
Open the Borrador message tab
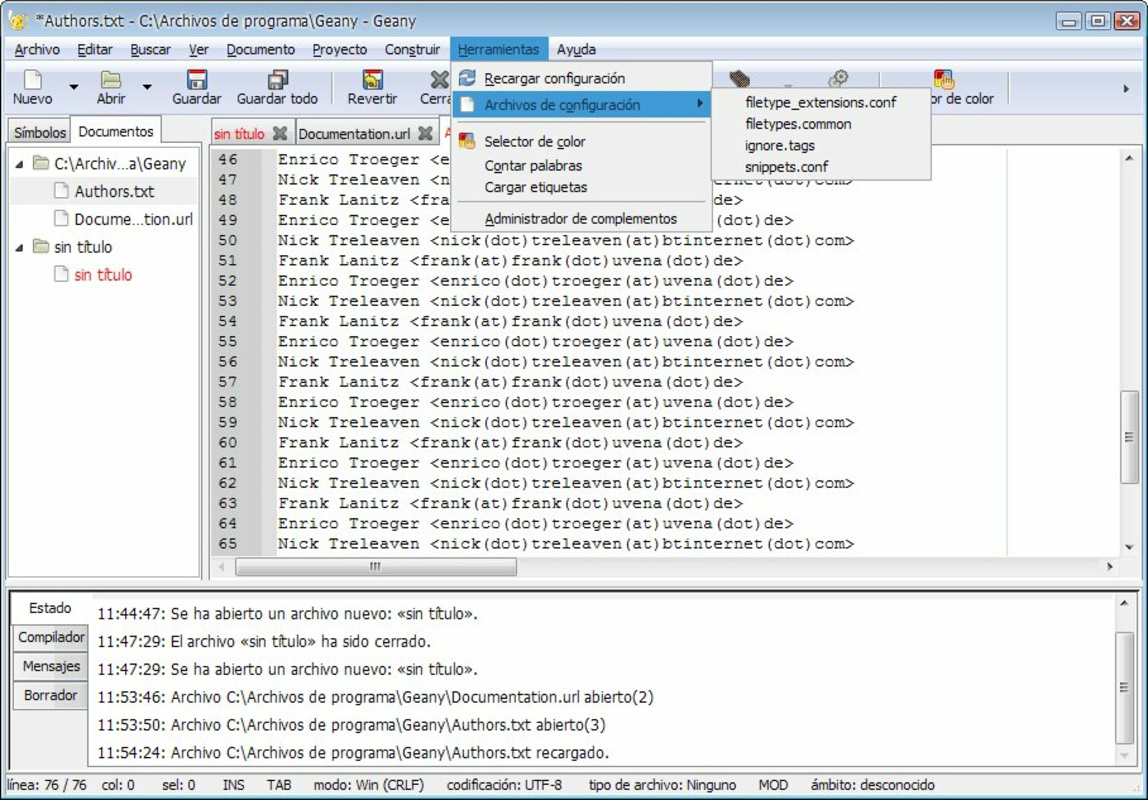51,695
